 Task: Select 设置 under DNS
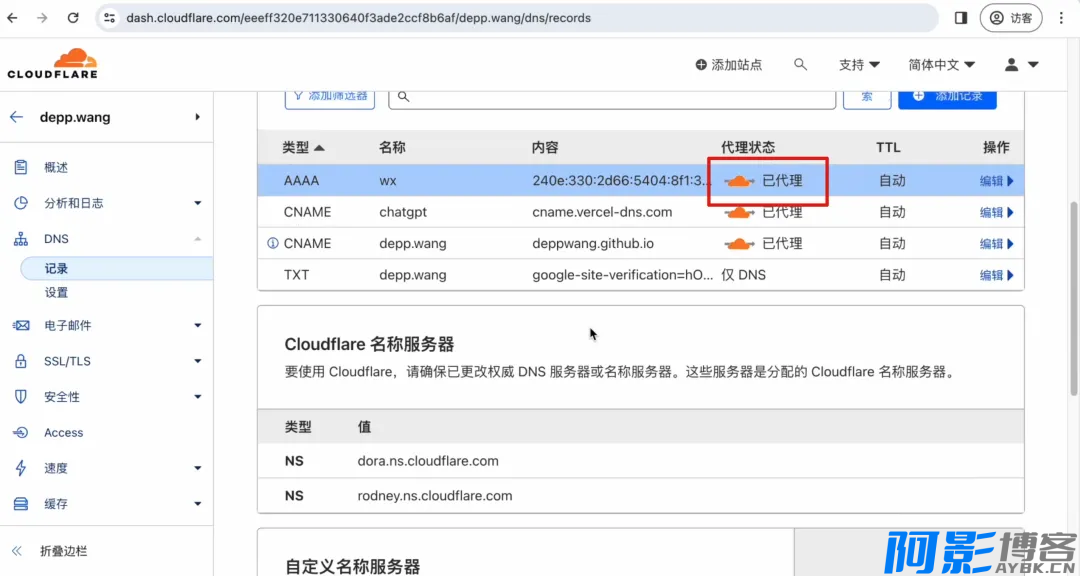pyautogui.click(x=56, y=293)
